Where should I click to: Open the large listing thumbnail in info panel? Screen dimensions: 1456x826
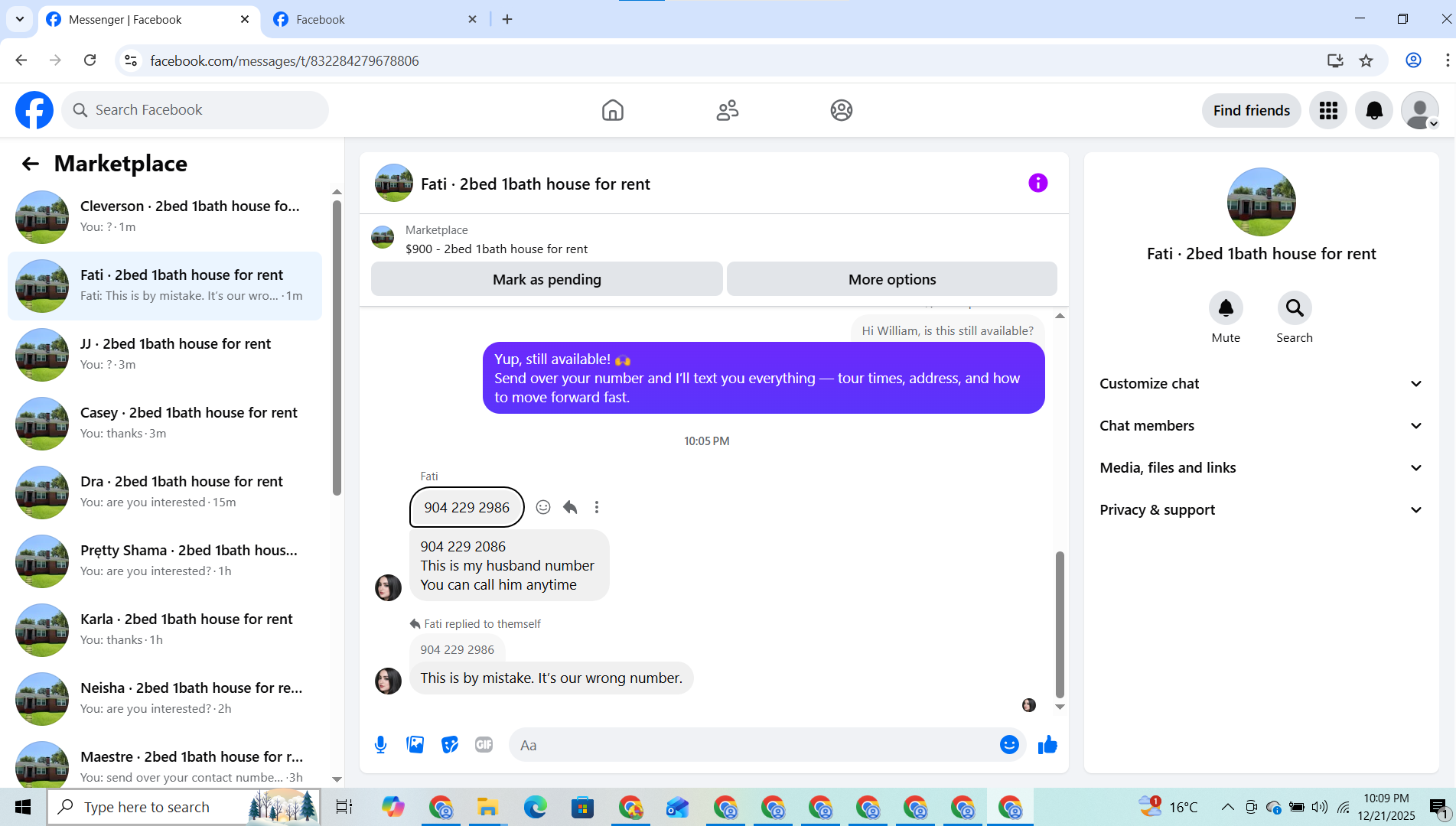pos(1261,202)
